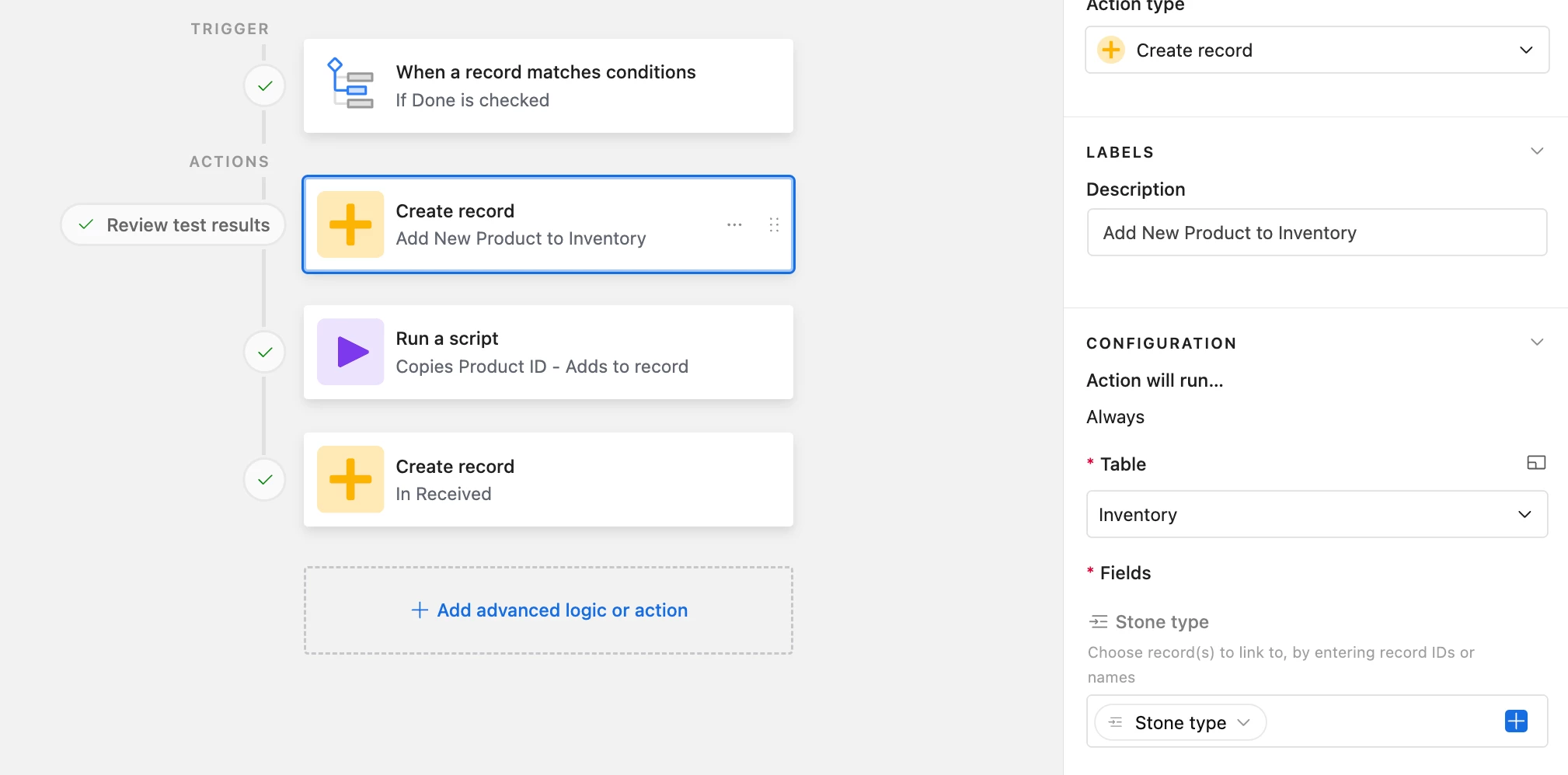The image size is (1568, 775).
Task: Click the yellow plus icon on In Received action
Action: point(350,479)
